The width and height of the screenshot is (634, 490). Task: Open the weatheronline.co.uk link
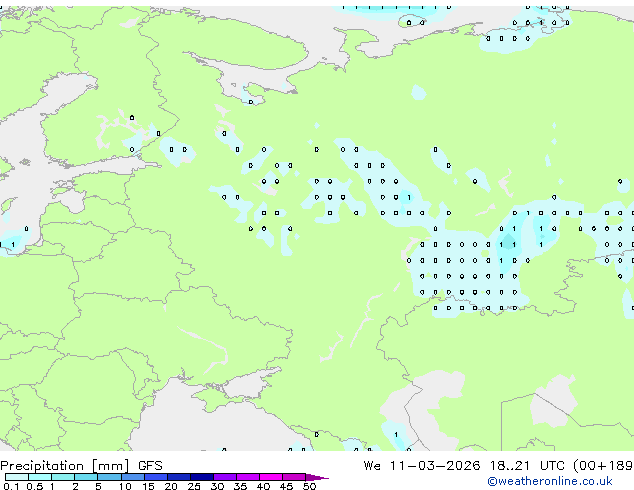pos(550,481)
